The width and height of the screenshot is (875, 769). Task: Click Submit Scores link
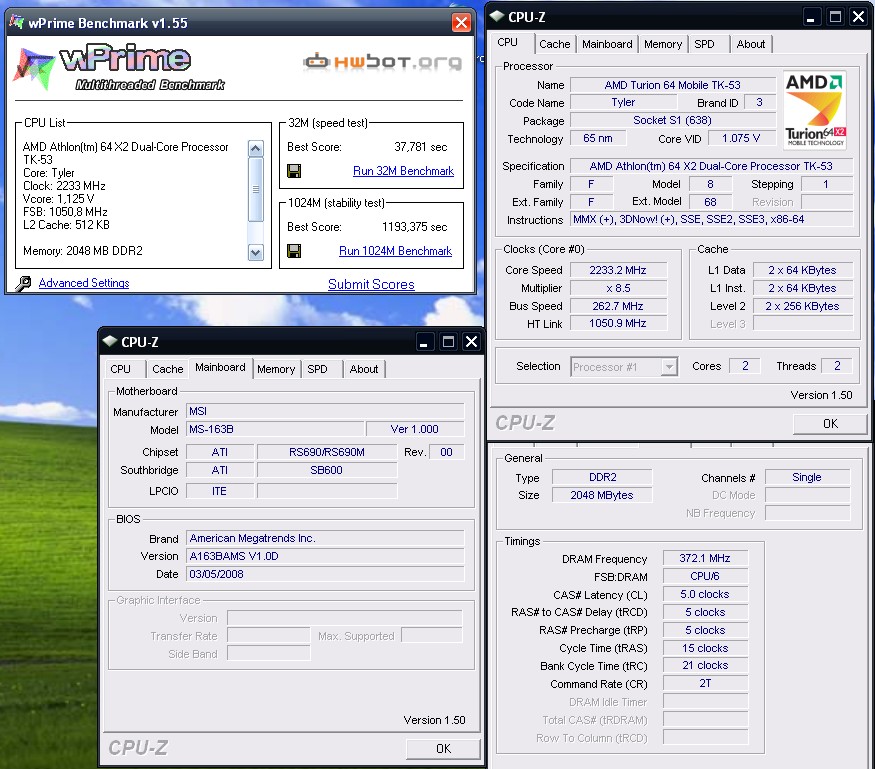point(371,284)
